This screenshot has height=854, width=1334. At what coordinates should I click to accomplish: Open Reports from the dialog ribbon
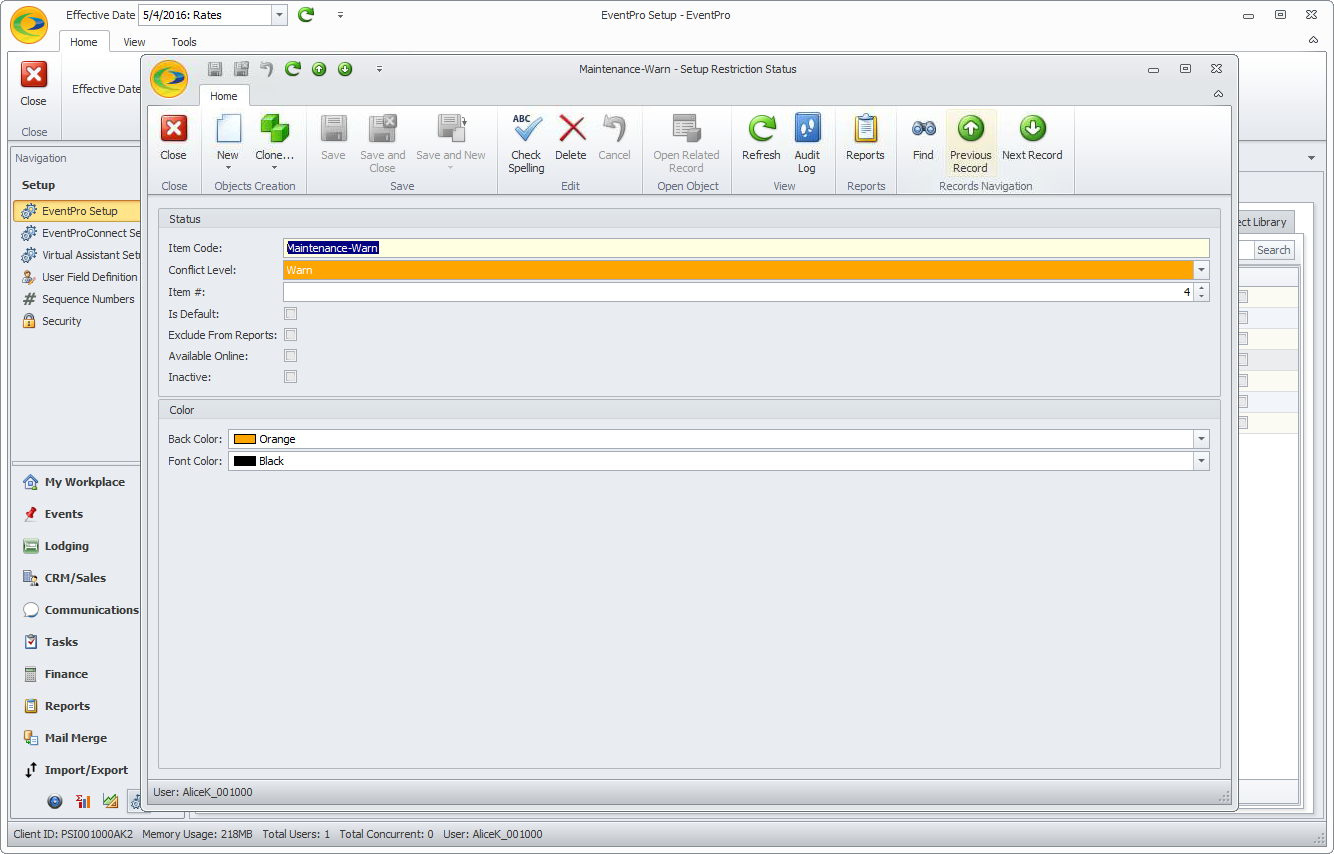(x=865, y=138)
